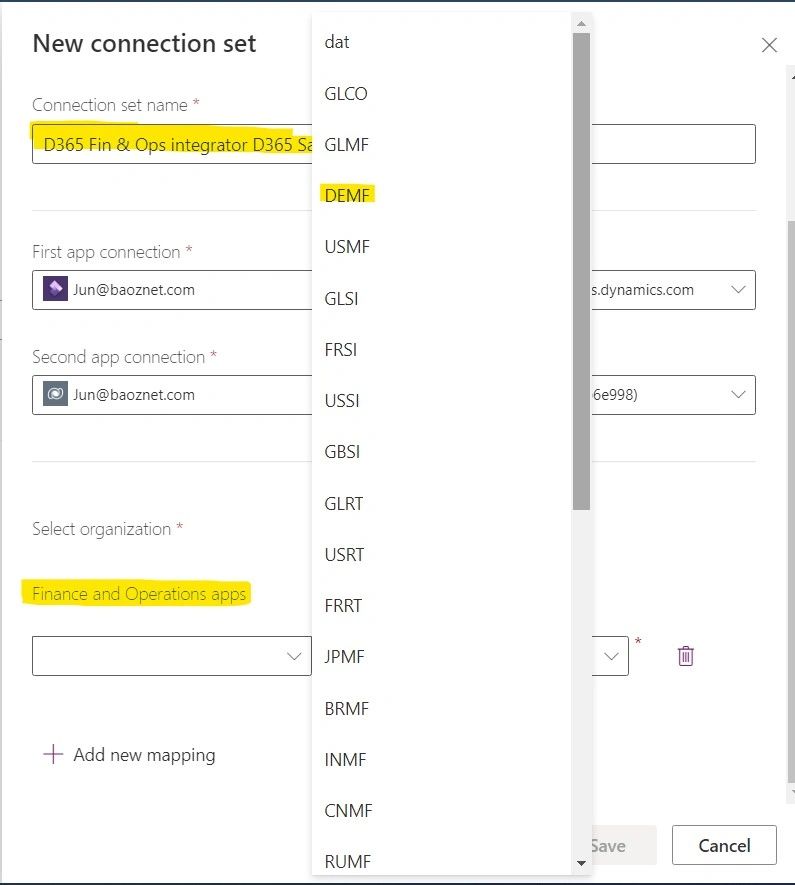The image size is (795, 885).
Task: Click Add new mapping
Action: click(x=143, y=754)
